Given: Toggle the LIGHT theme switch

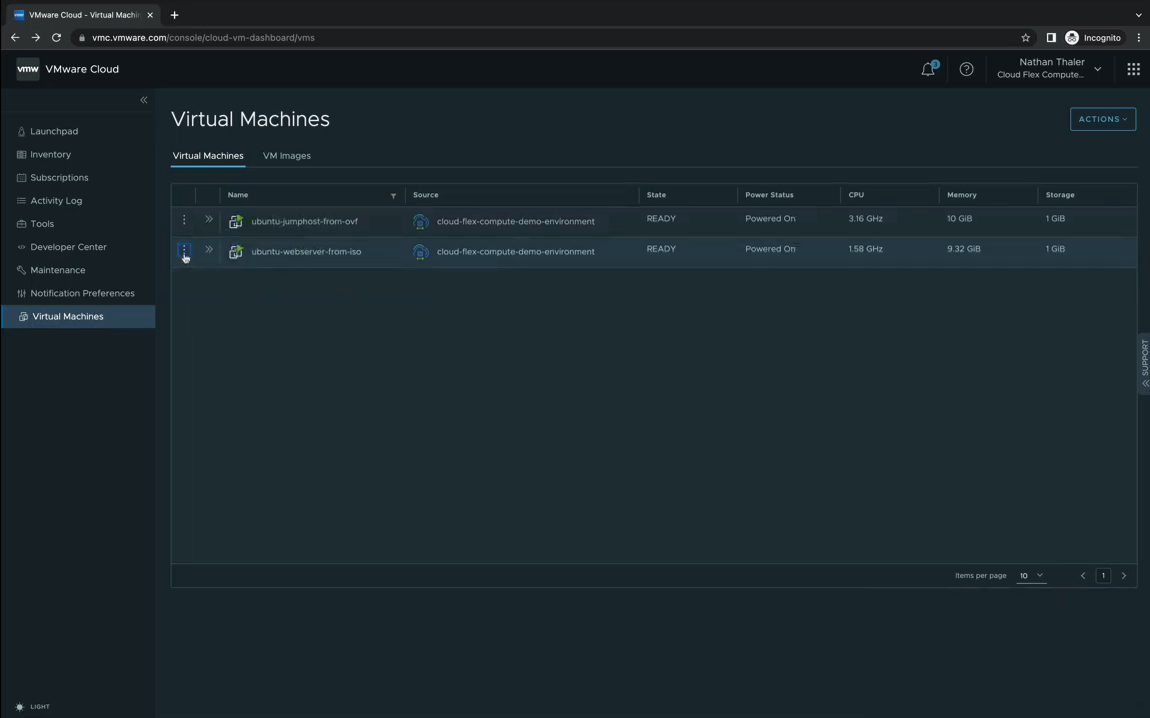Looking at the screenshot, I should pos(32,707).
